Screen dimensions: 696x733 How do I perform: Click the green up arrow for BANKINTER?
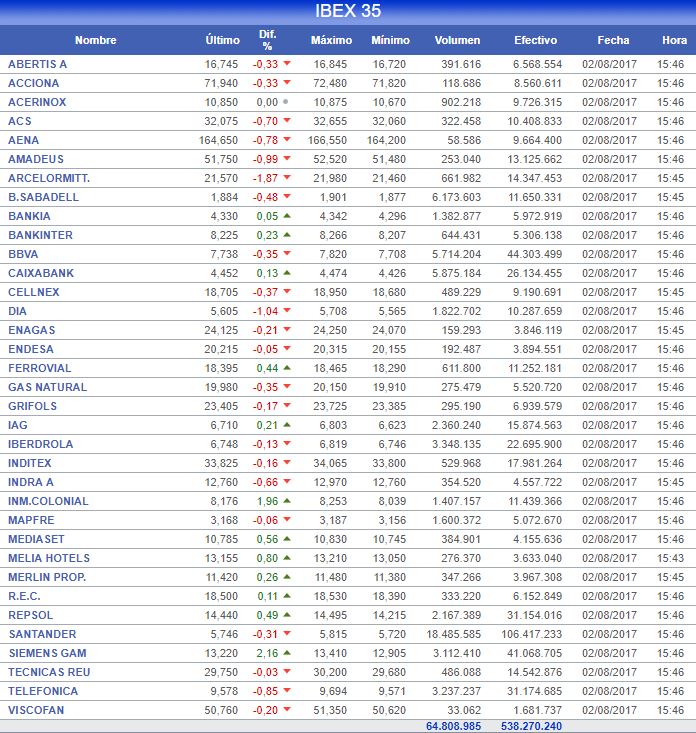287,235
